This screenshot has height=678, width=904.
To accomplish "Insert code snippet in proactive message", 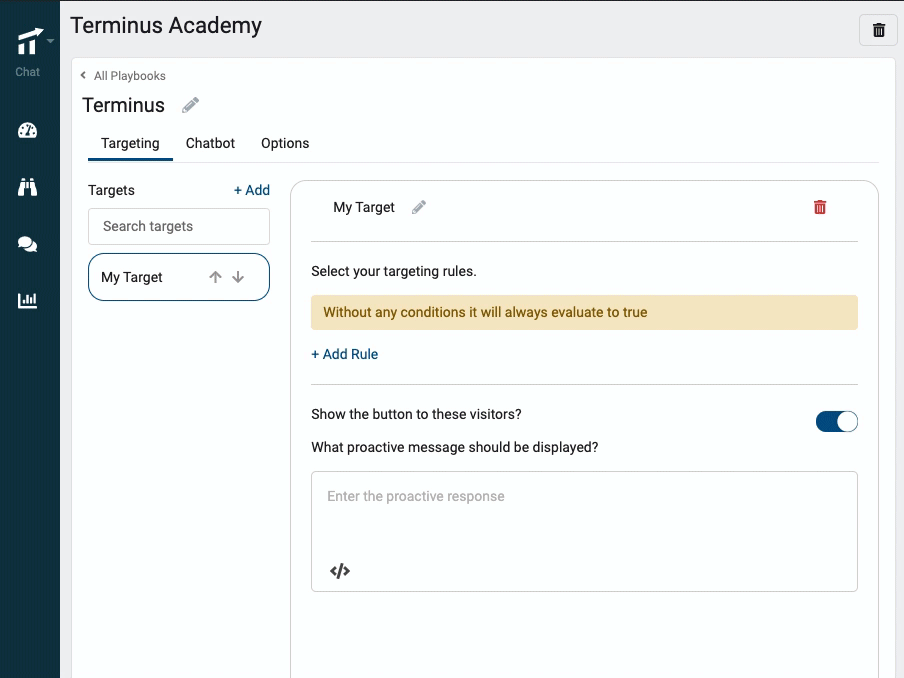I will click(x=340, y=571).
